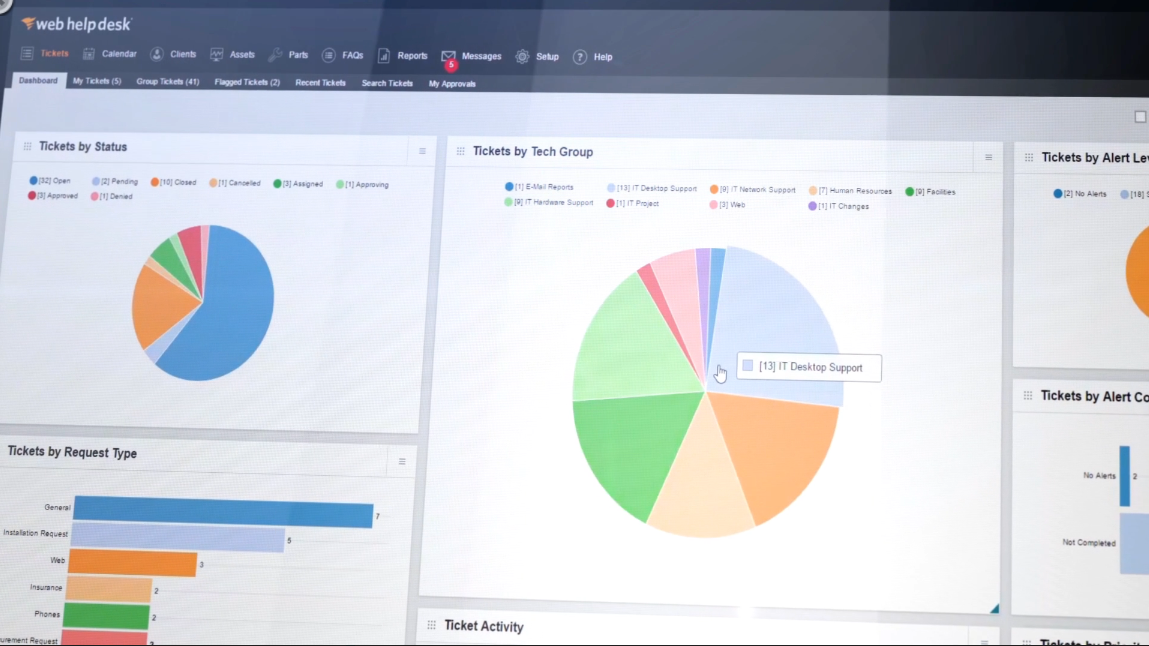
Task: Click the green Phones bar
Action: [106, 616]
